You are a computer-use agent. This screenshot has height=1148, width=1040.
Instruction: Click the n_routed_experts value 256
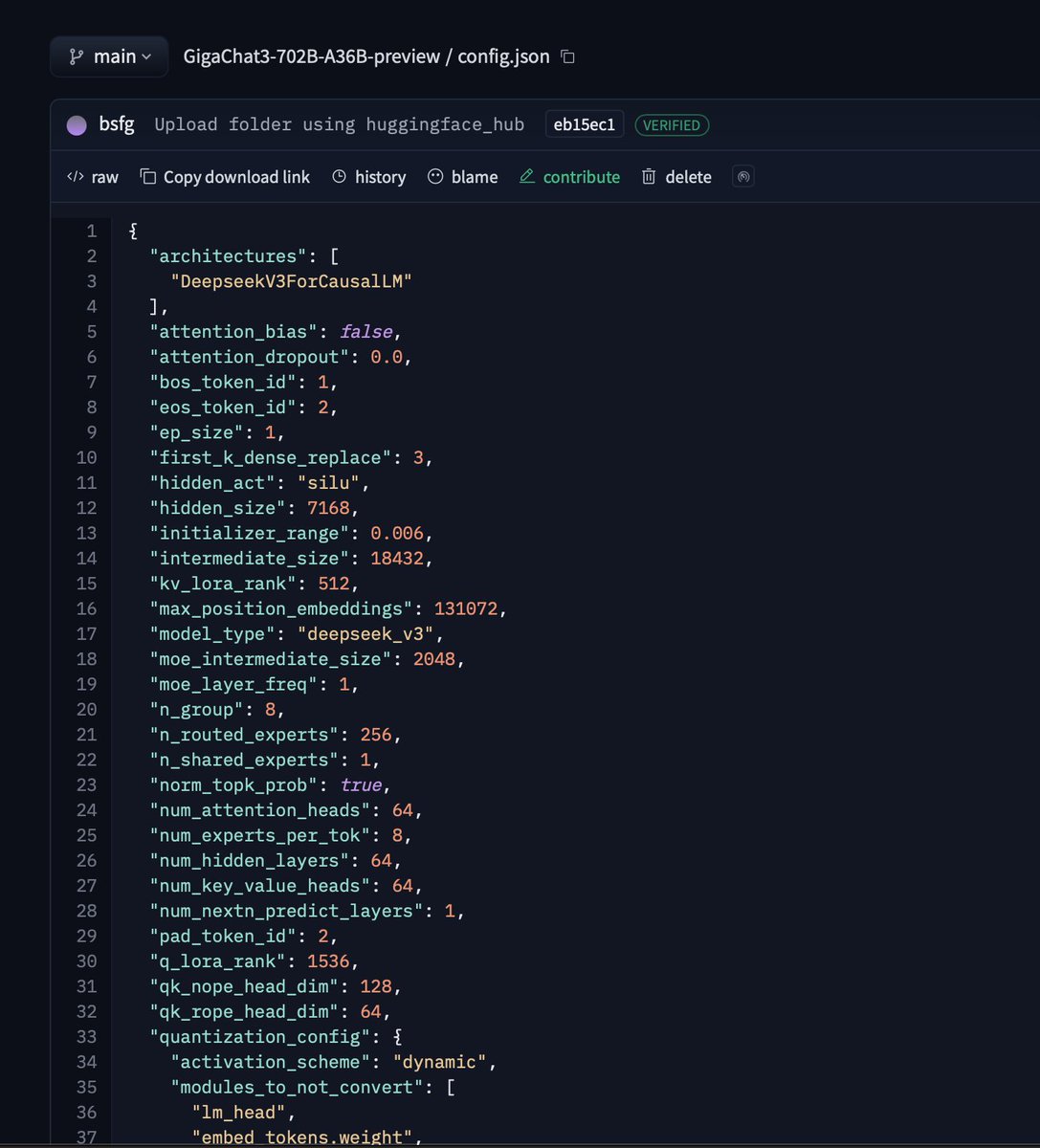click(376, 735)
